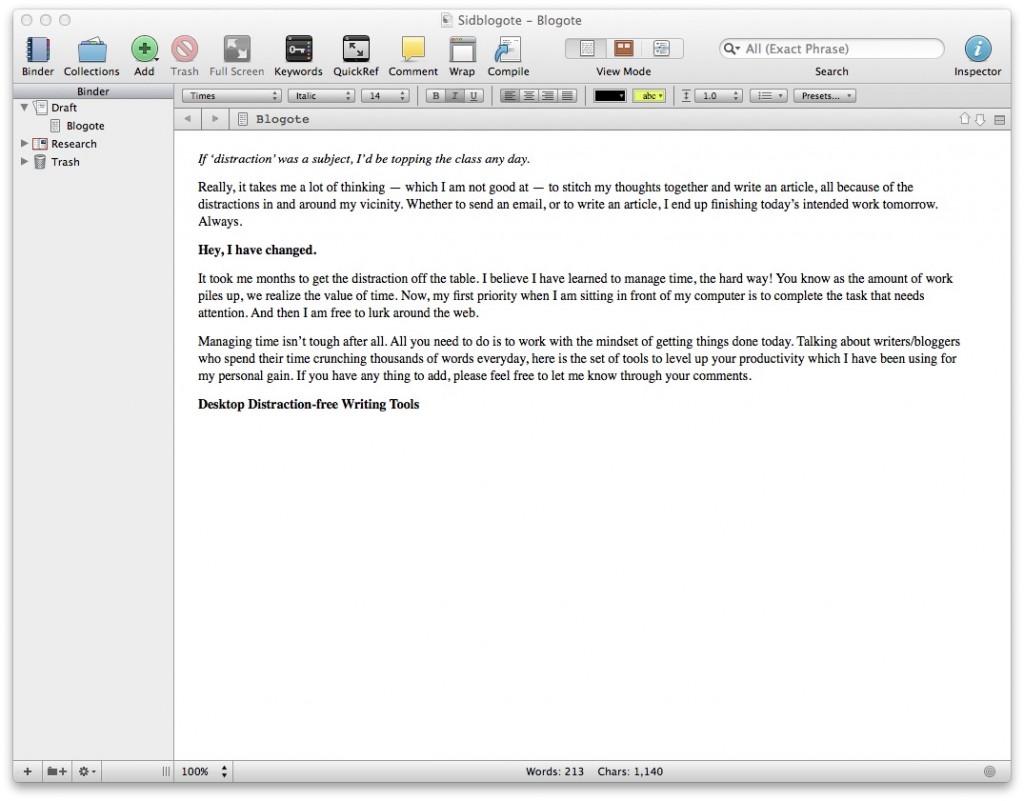Click the Compile icon

click(507, 48)
